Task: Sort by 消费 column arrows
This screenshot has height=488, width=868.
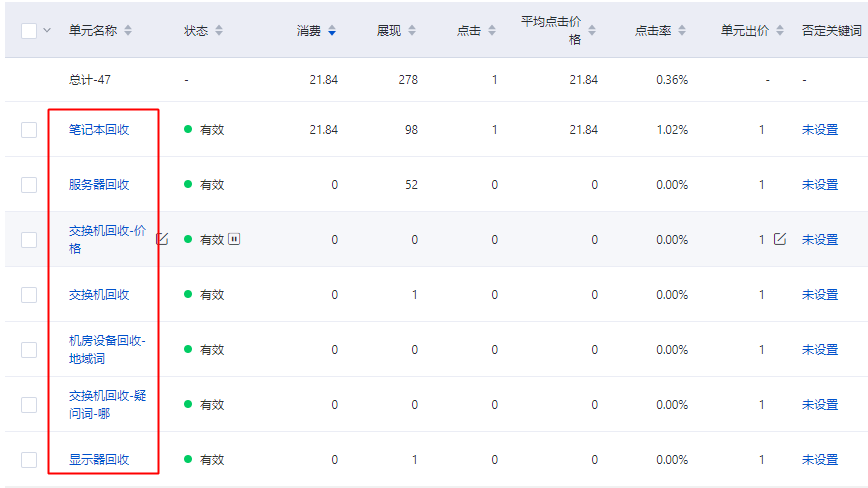Action: [332, 30]
